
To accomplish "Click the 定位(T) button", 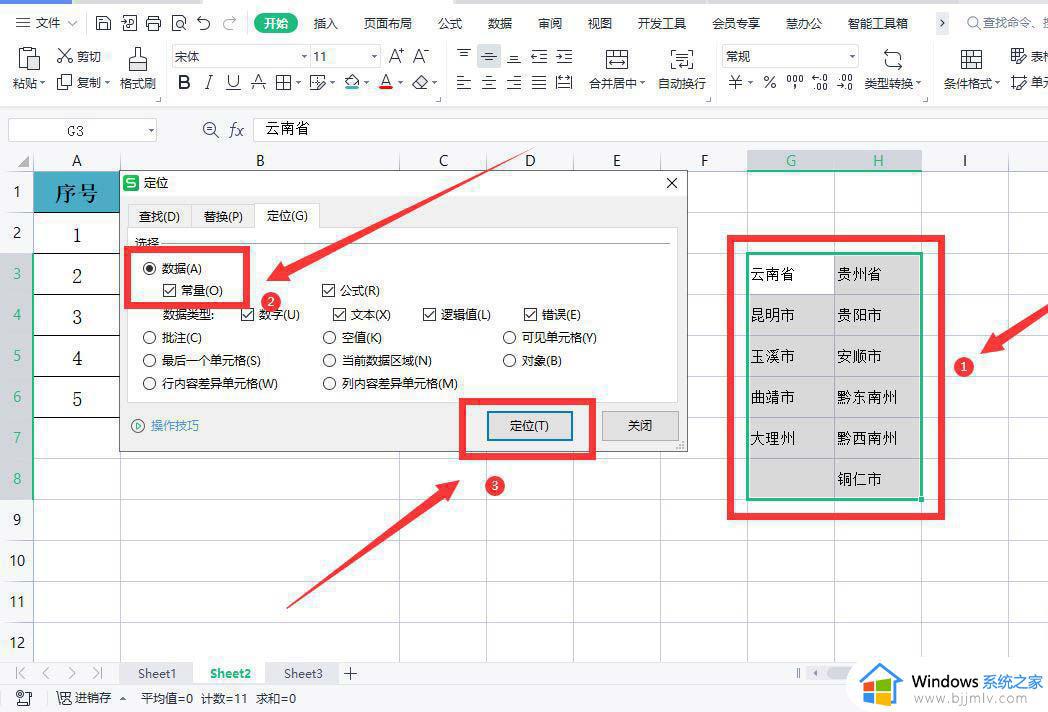I will click(529, 426).
